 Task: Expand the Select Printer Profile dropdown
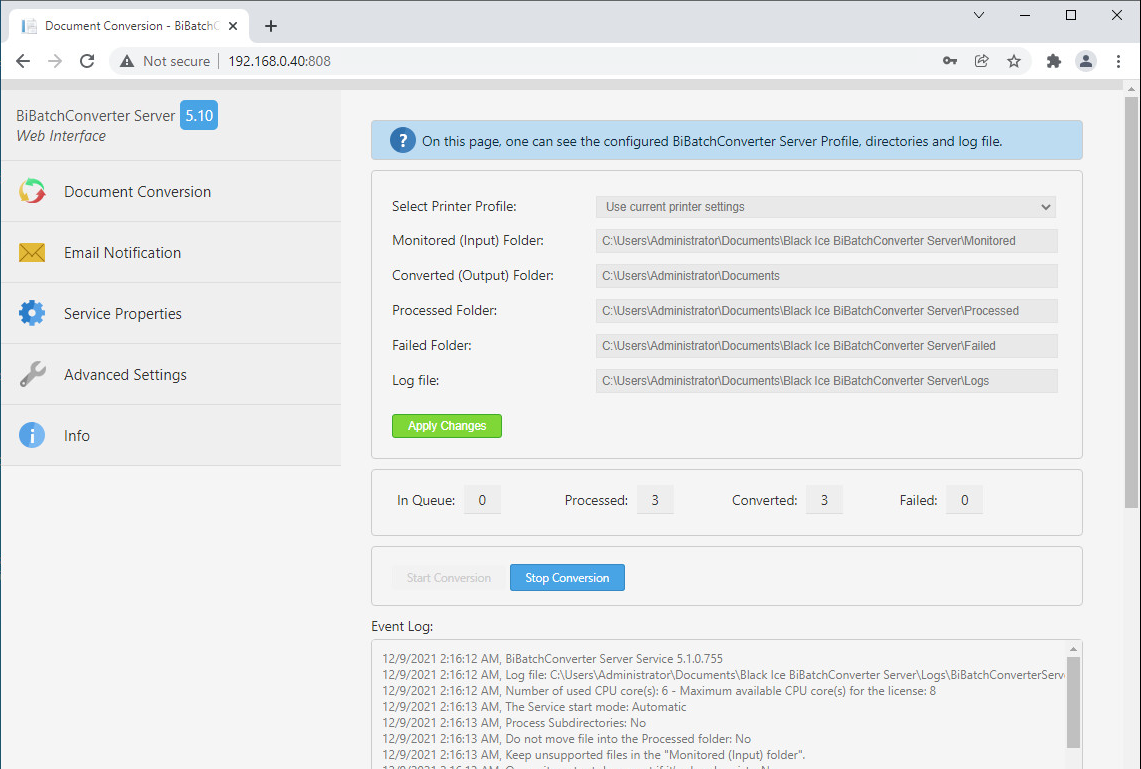click(x=826, y=207)
